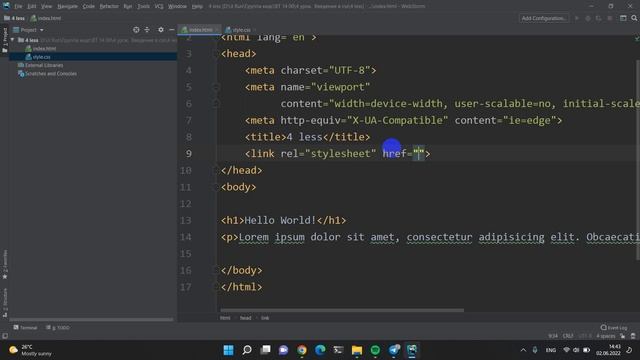This screenshot has height=360, width=640.
Task: Click index.html breadcrumb in navigation bar
Action: pos(46,18)
